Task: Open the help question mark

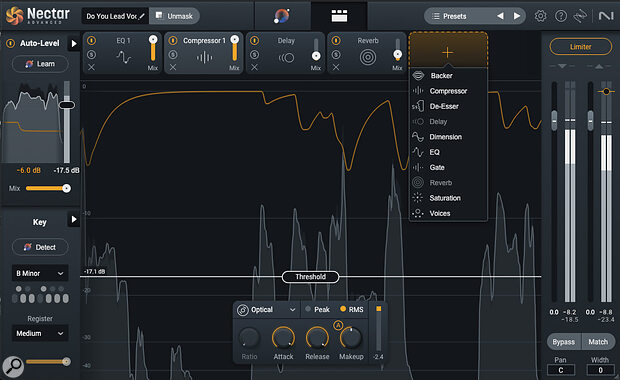Action: point(561,16)
